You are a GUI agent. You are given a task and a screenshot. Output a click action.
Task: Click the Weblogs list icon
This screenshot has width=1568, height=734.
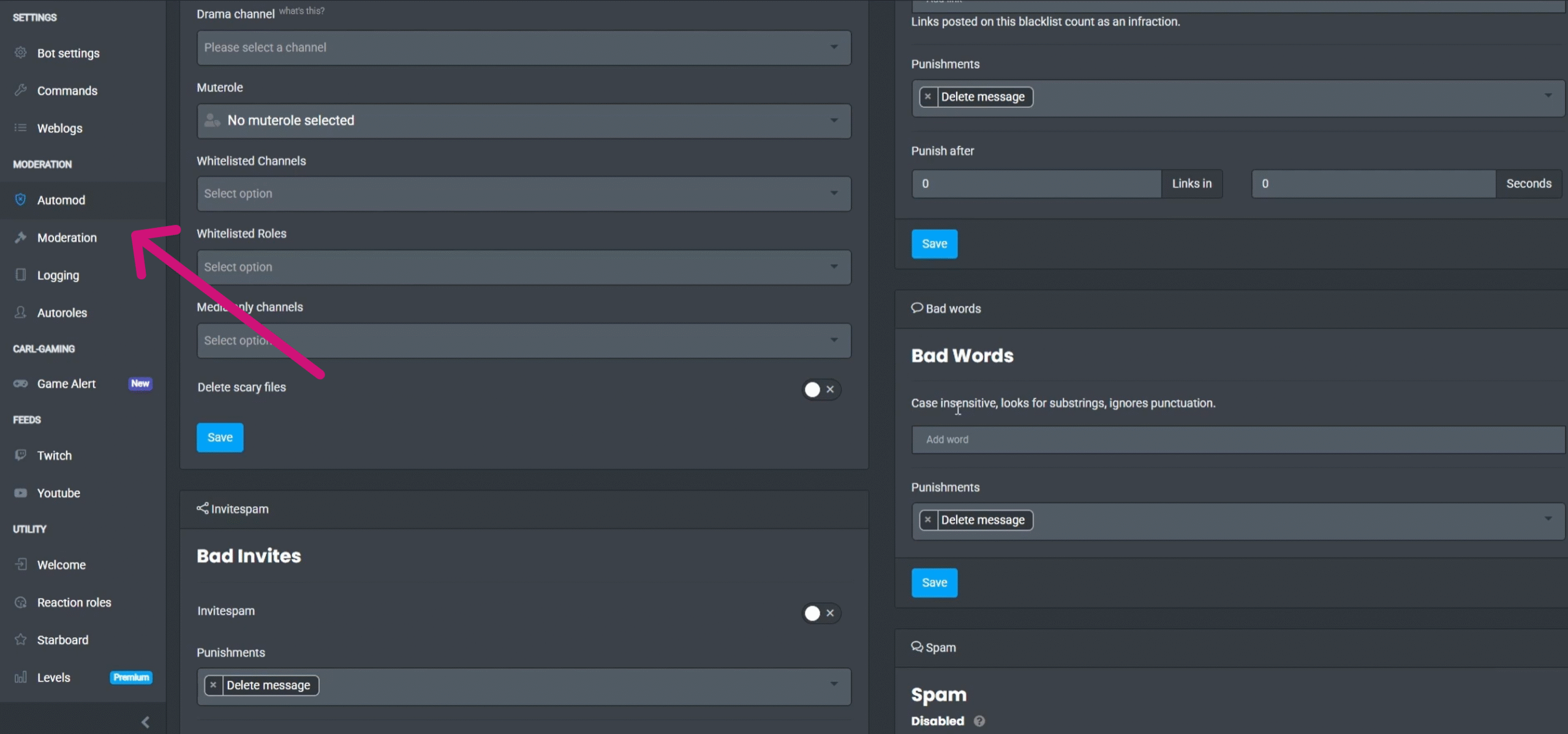(20, 127)
